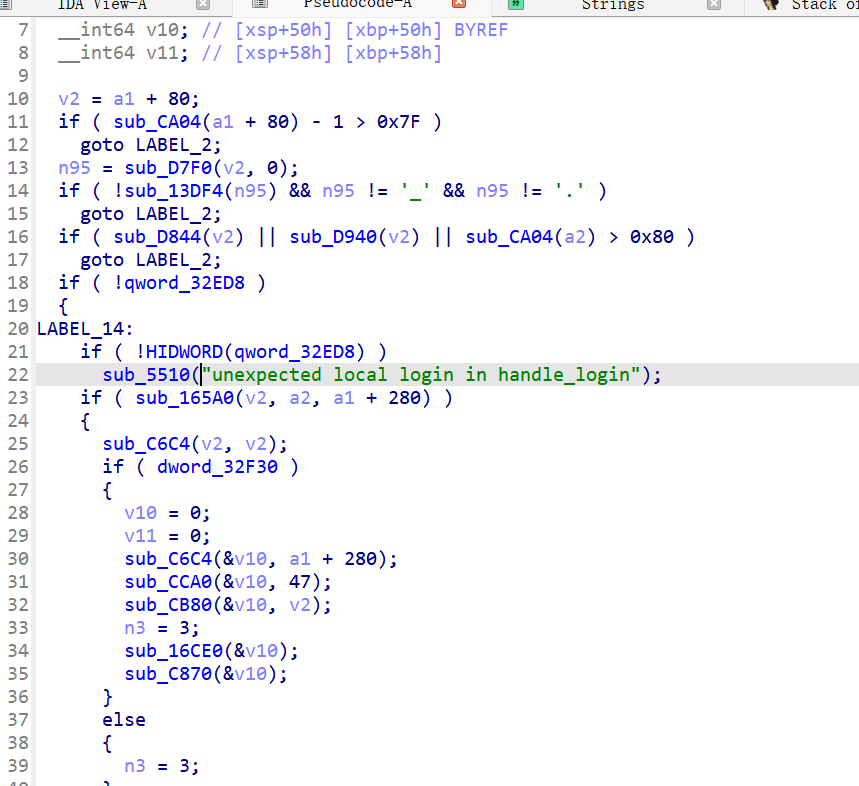Switch to the IDA View-A tab
859x786 pixels.
coord(103,5)
